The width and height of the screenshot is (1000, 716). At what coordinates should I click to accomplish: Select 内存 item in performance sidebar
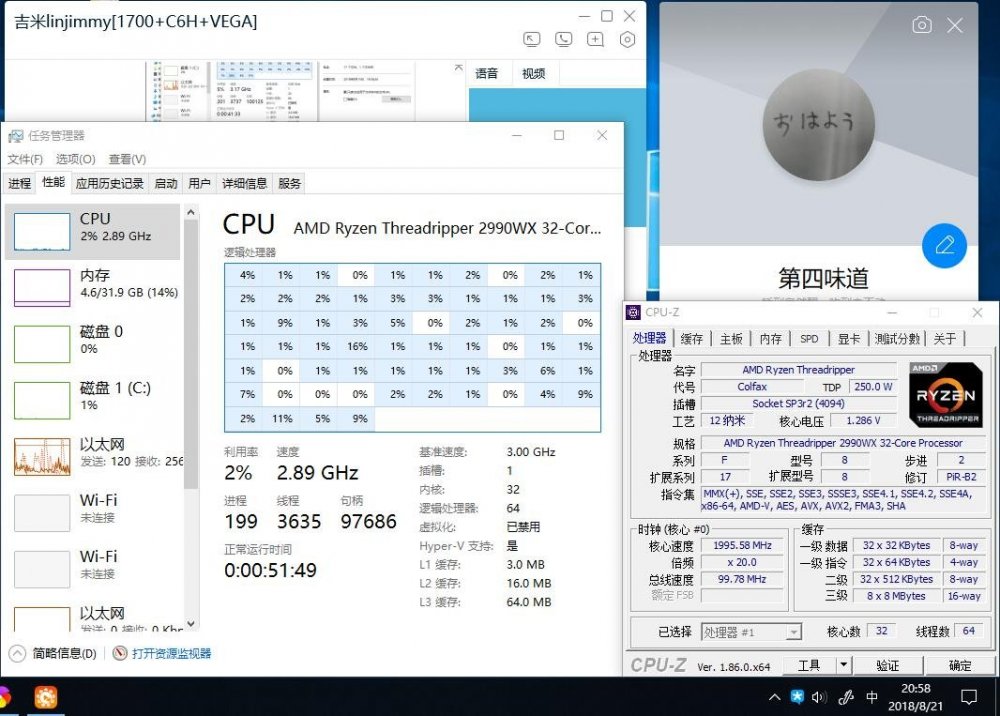click(x=93, y=288)
